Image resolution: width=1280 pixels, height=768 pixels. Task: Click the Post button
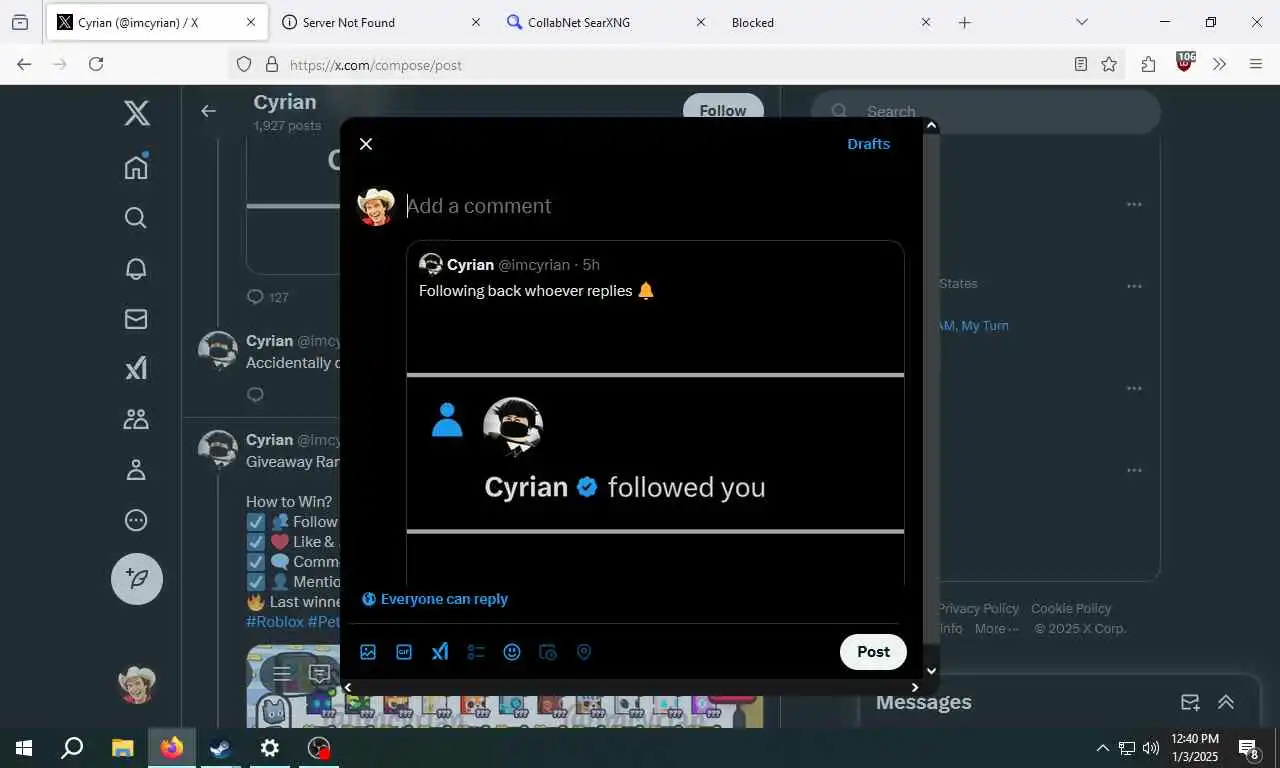tap(873, 652)
